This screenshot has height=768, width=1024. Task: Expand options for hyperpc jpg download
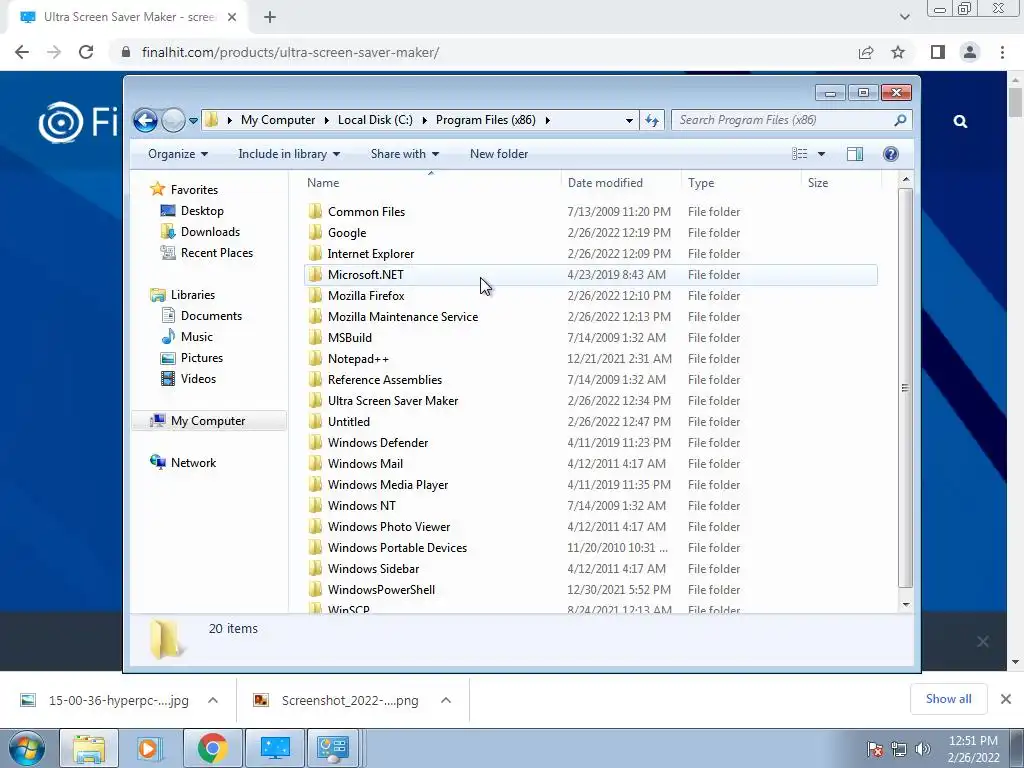[x=213, y=700]
